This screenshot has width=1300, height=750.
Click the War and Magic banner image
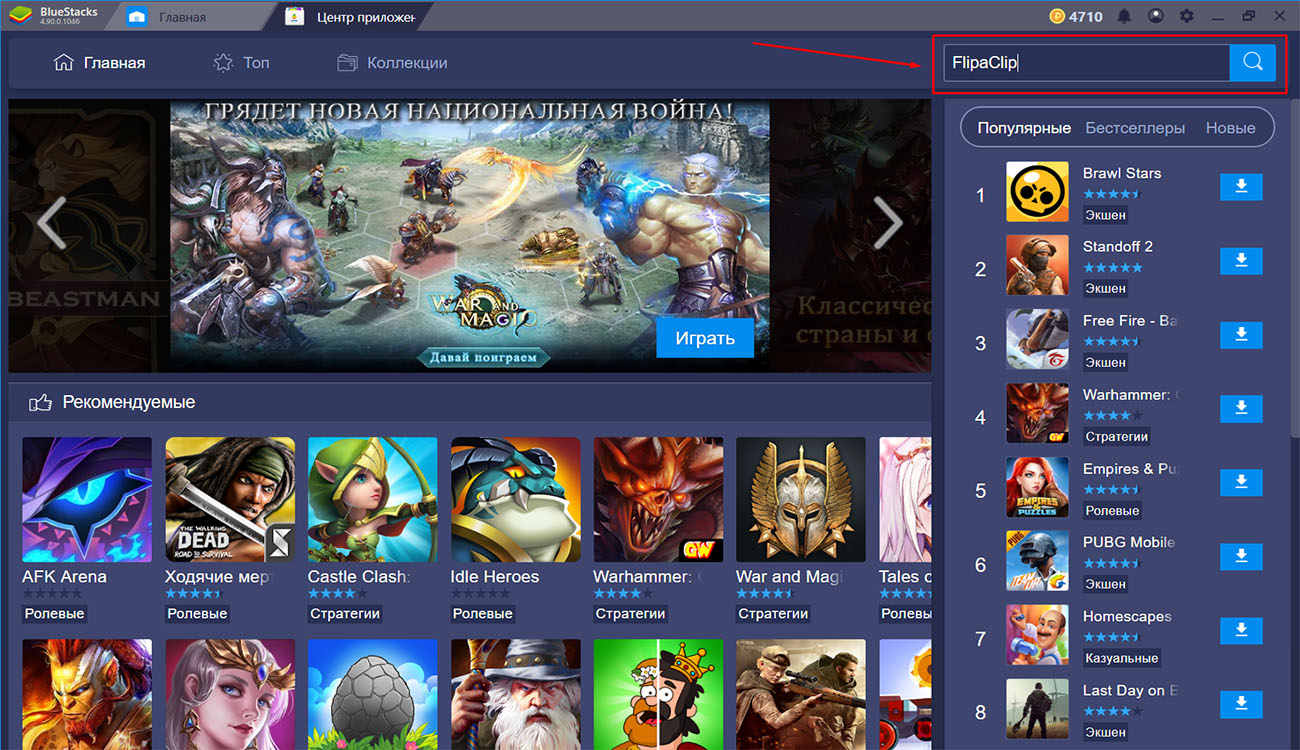[x=470, y=236]
